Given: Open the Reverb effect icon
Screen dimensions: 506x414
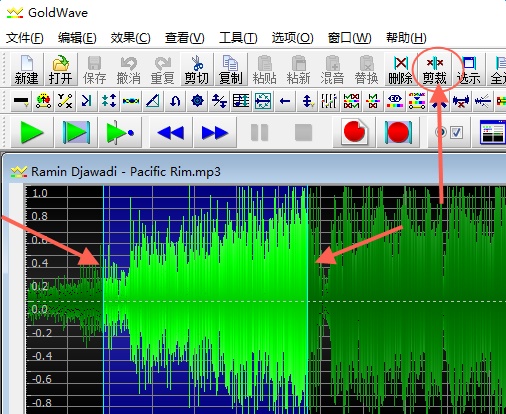Looking at the screenshot, I should click(263, 101).
